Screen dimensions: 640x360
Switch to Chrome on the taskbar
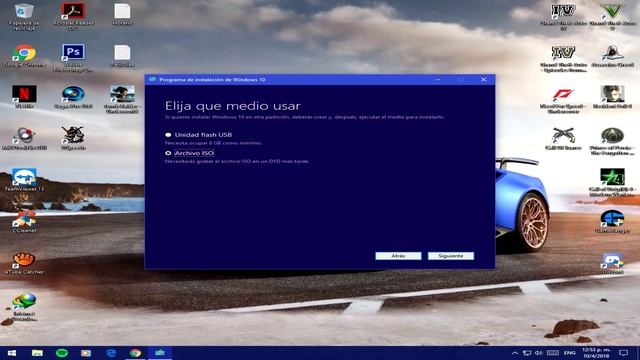[136, 353]
